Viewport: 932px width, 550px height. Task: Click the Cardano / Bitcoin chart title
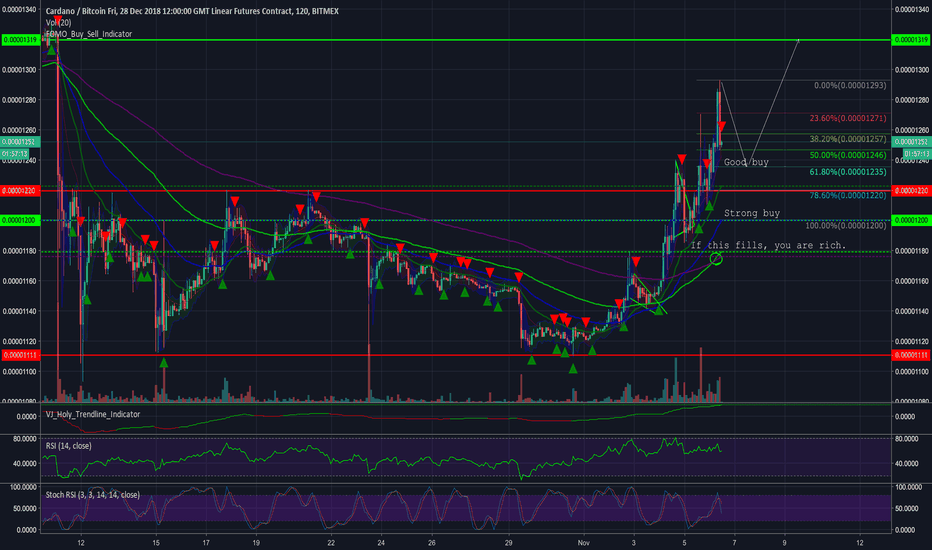[x=192, y=11]
